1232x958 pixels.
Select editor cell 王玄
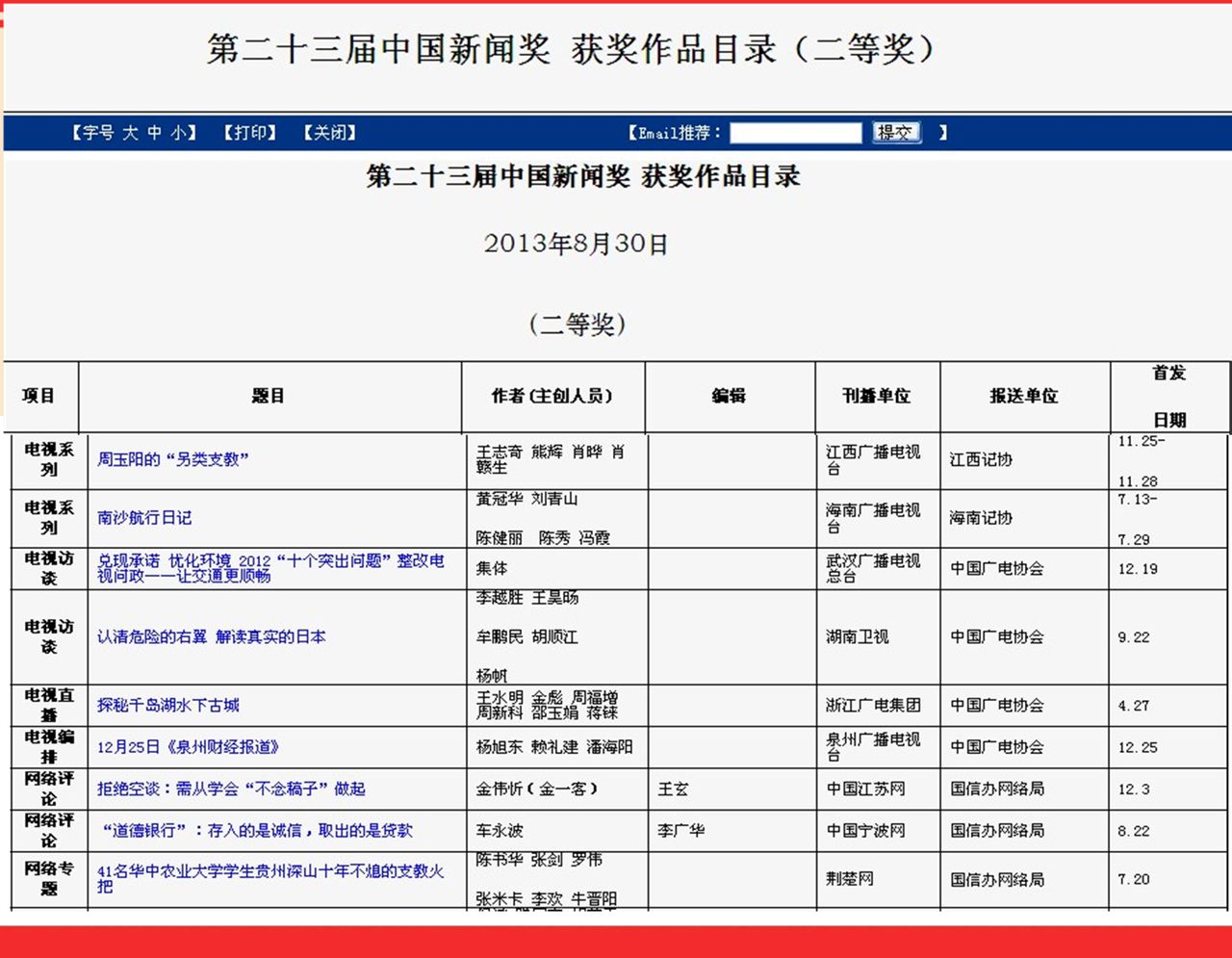point(731,789)
